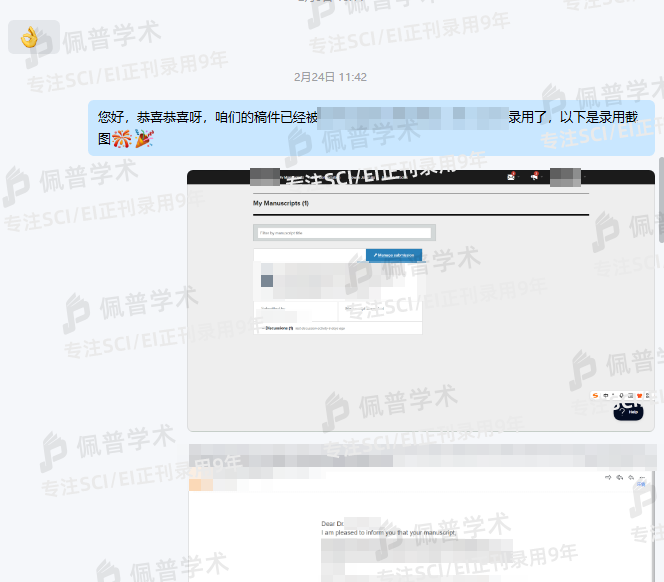Viewport: 664px width, 582px height.
Task: Click the mail envelope icon in header
Action: [511, 177]
